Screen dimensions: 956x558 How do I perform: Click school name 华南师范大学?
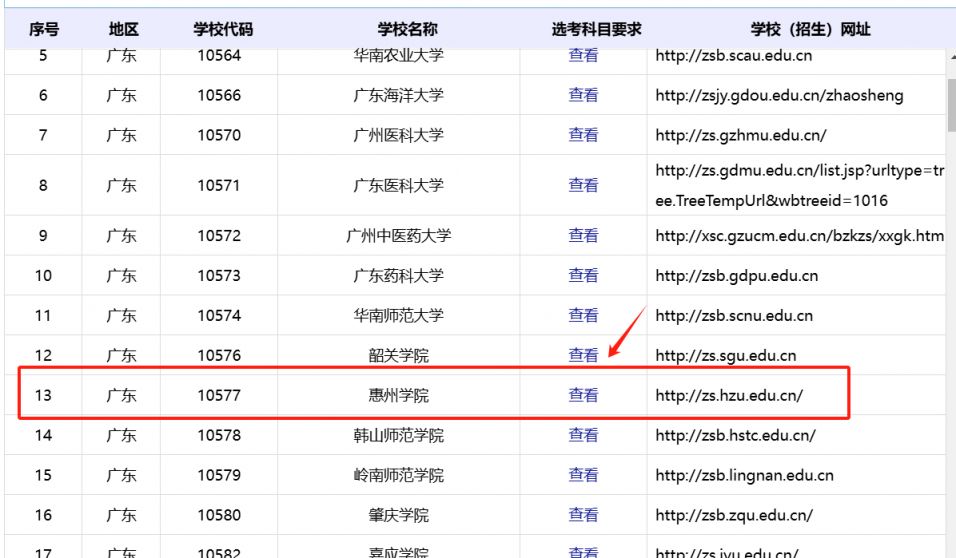point(399,315)
